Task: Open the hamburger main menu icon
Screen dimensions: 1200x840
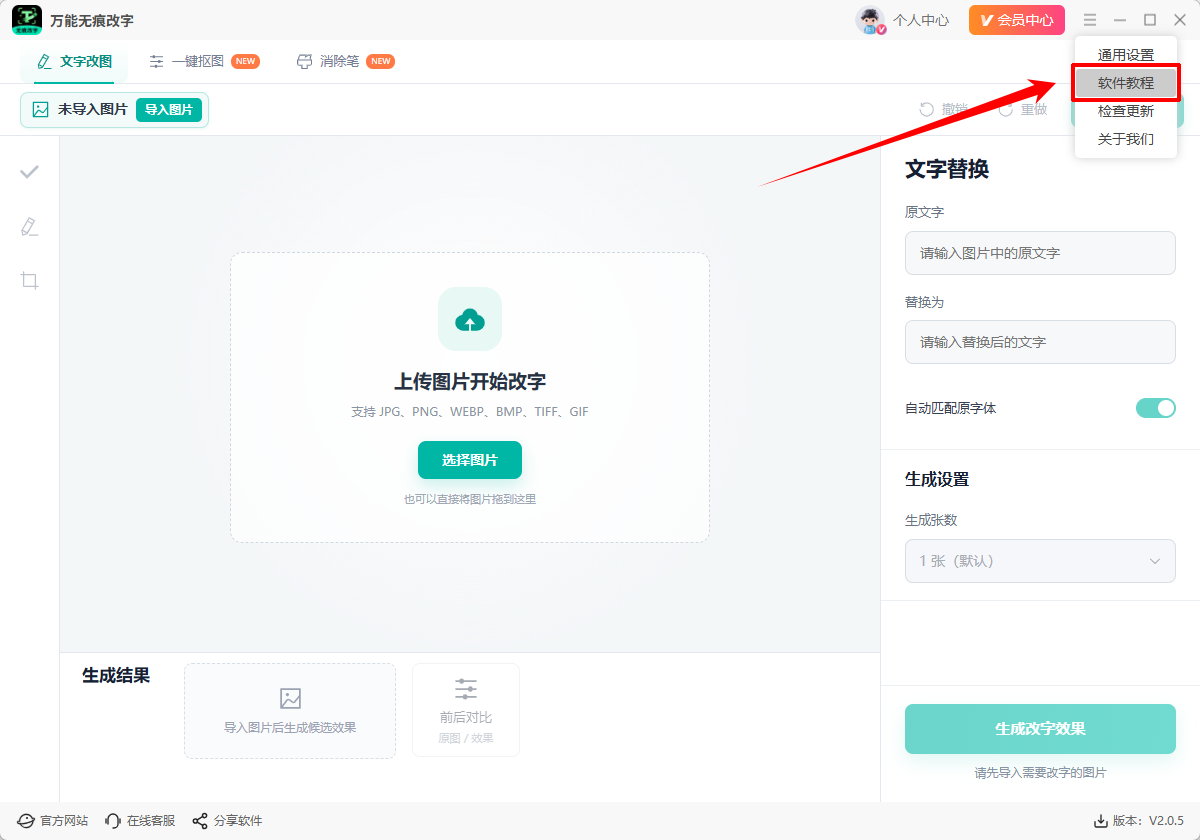Action: [1090, 20]
